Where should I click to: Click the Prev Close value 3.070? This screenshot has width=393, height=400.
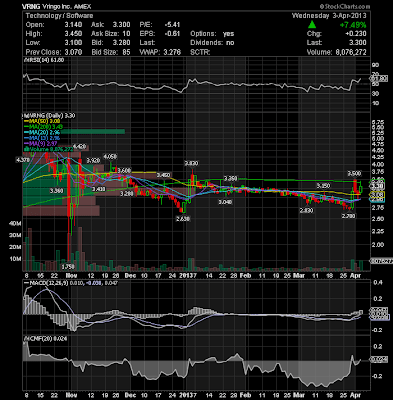click(x=74, y=52)
